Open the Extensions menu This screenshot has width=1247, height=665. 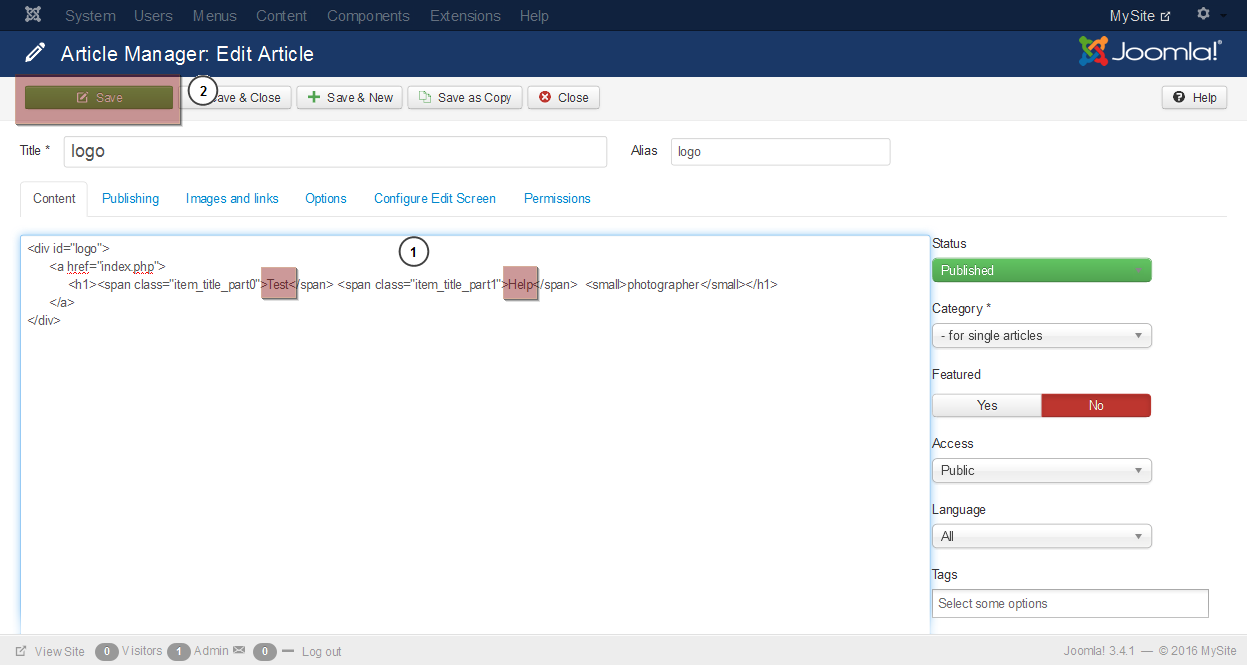[x=464, y=15]
